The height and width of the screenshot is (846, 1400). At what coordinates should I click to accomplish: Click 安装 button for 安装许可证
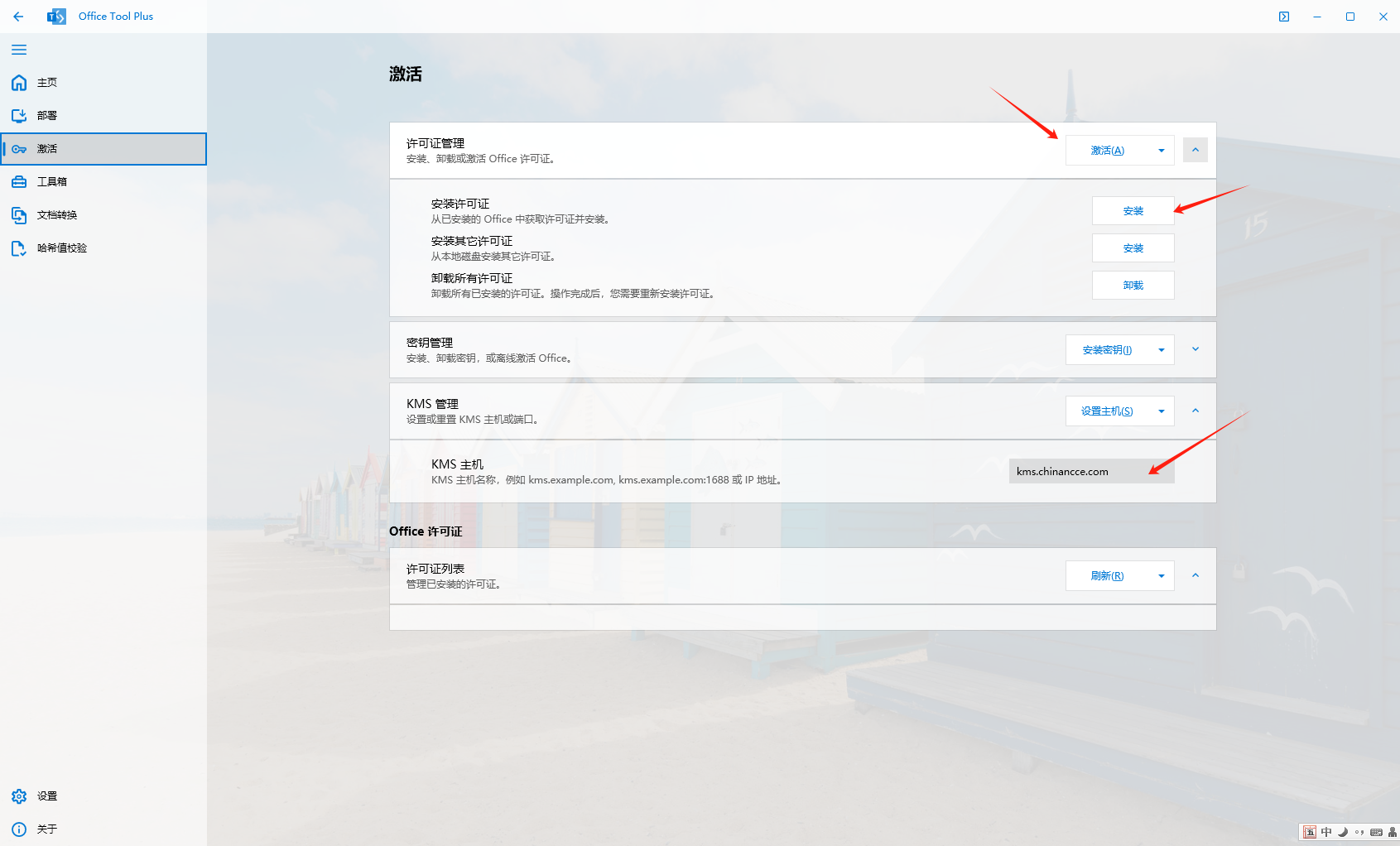pyautogui.click(x=1133, y=211)
